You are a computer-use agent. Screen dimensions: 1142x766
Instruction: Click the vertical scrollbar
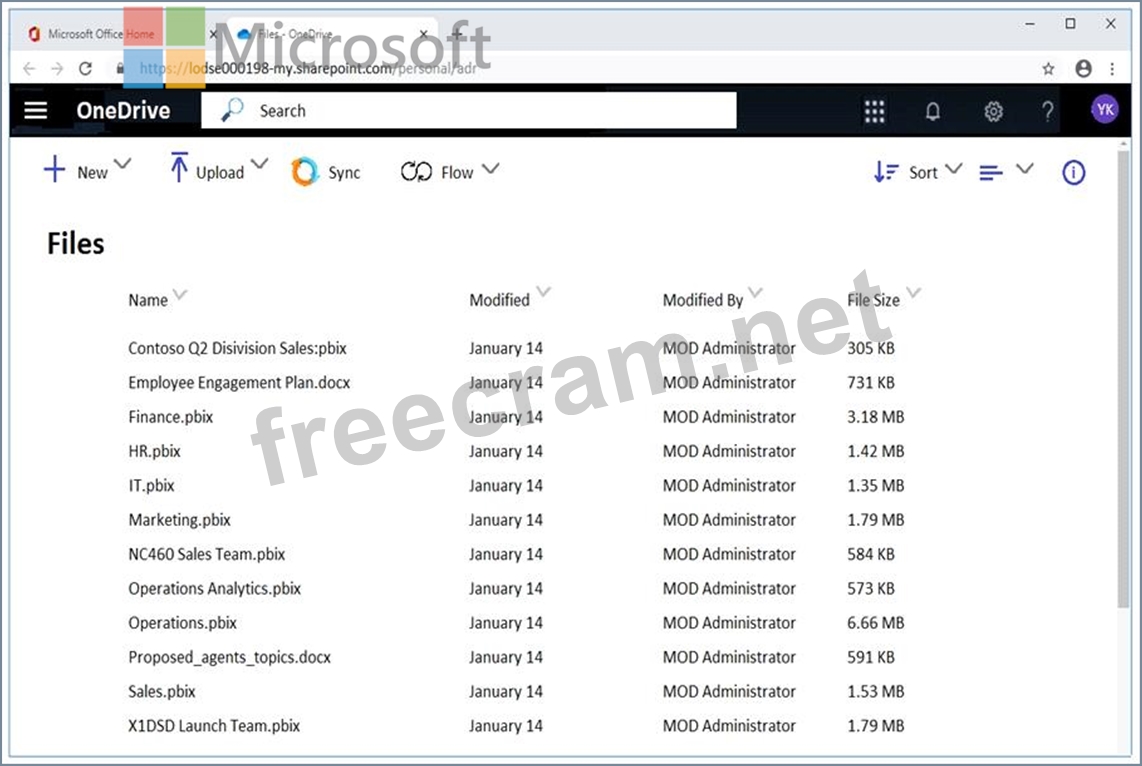[1124, 379]
